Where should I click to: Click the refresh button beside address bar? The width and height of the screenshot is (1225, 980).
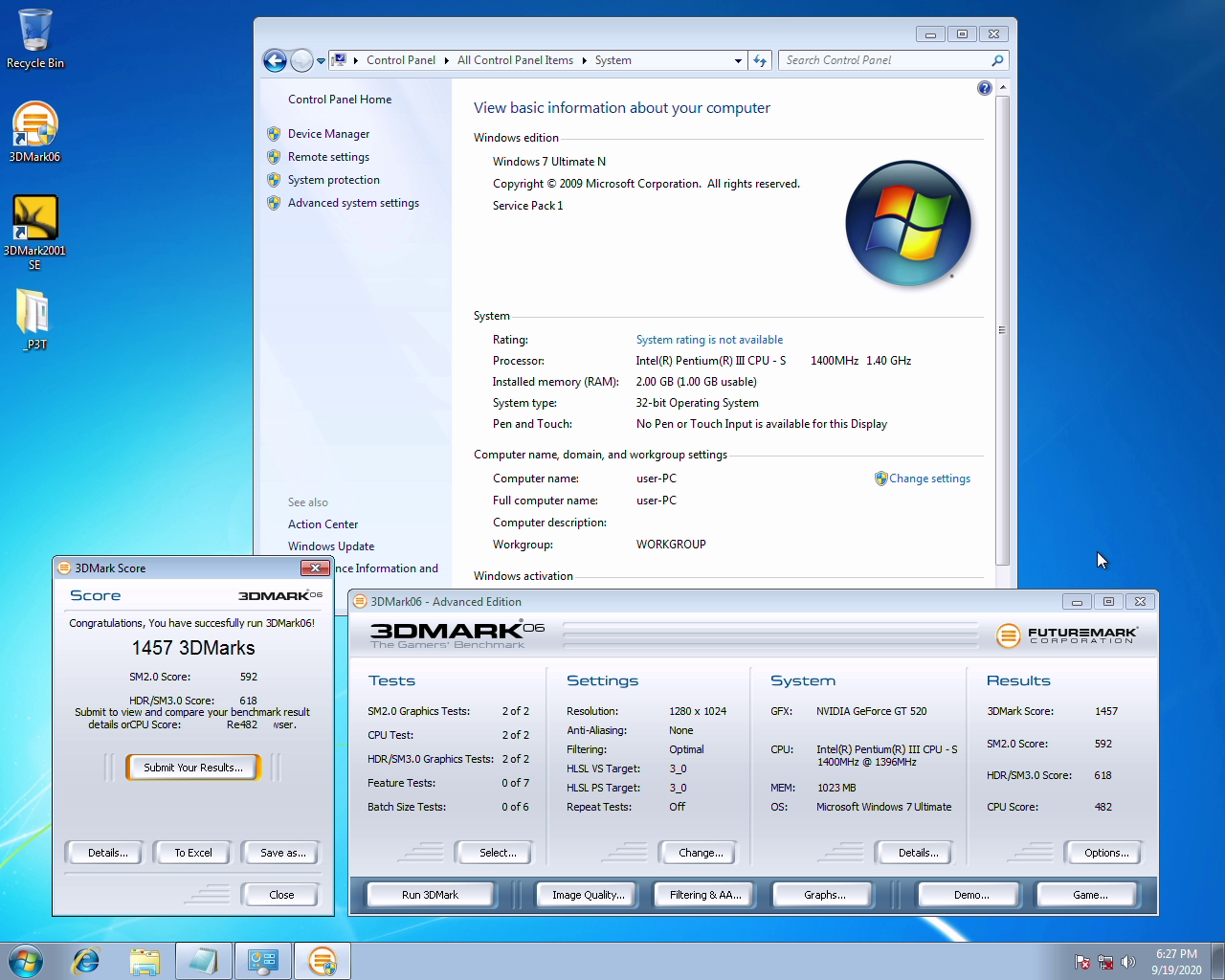pyautogui.click(x=760, y=60)
